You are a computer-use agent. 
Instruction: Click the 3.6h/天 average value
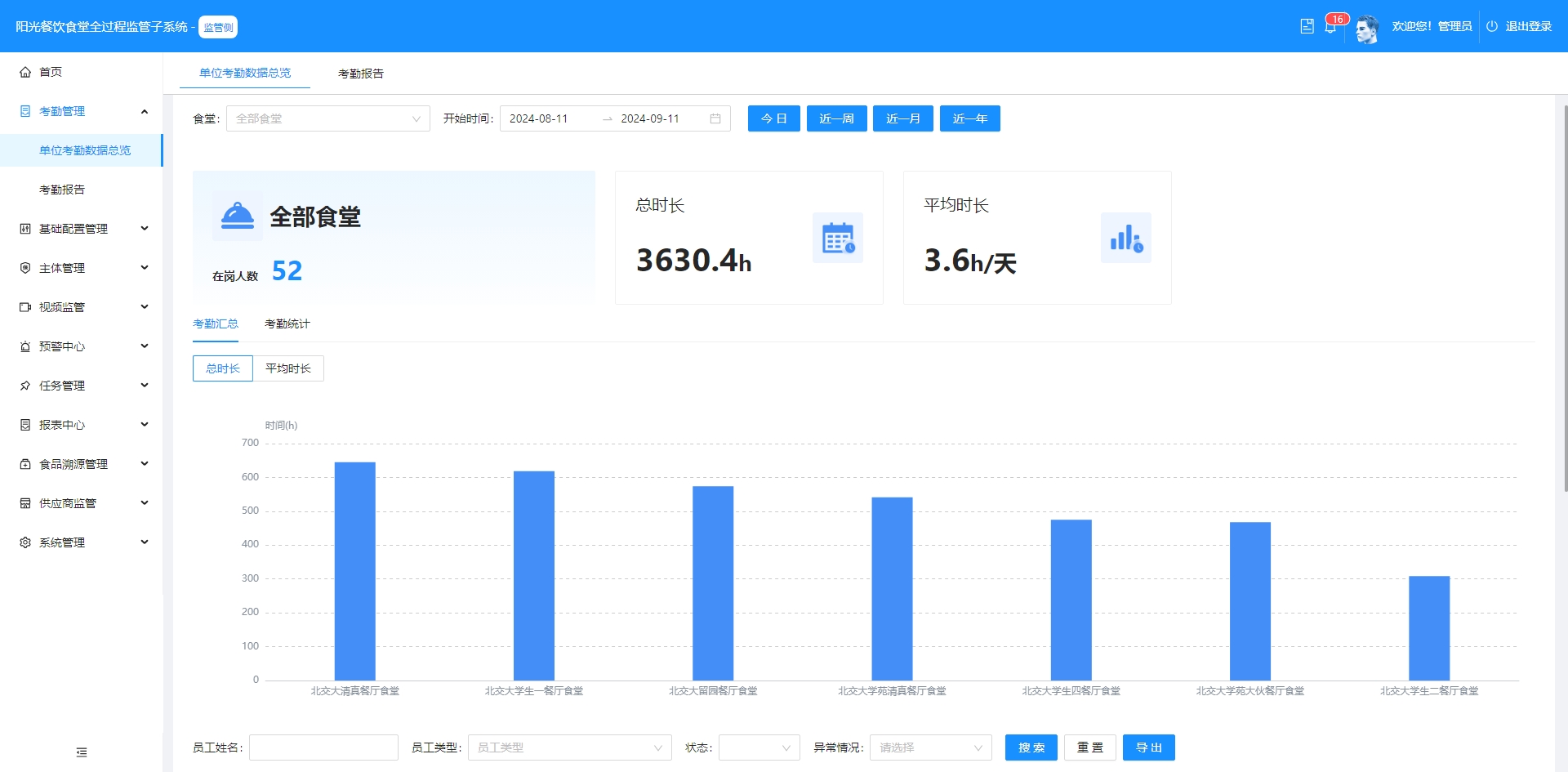click(970, 261)
